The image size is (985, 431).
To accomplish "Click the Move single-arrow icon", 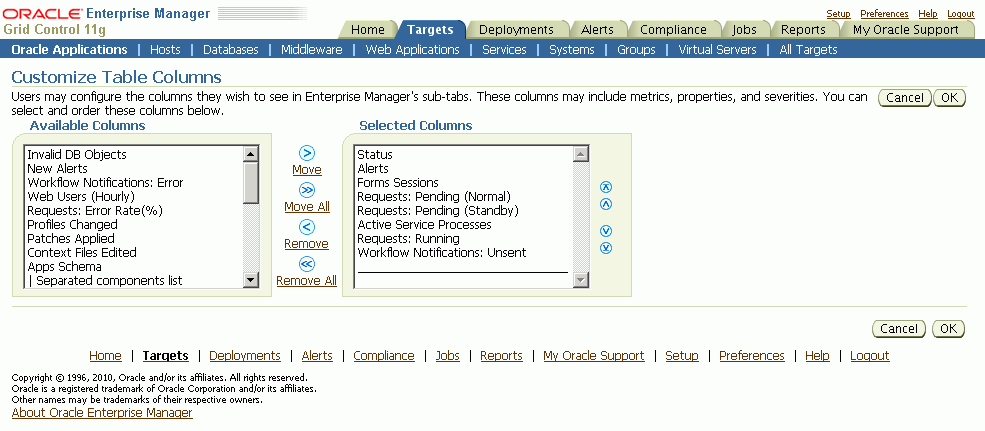I will pyautogui.click(x=307, y=153).
